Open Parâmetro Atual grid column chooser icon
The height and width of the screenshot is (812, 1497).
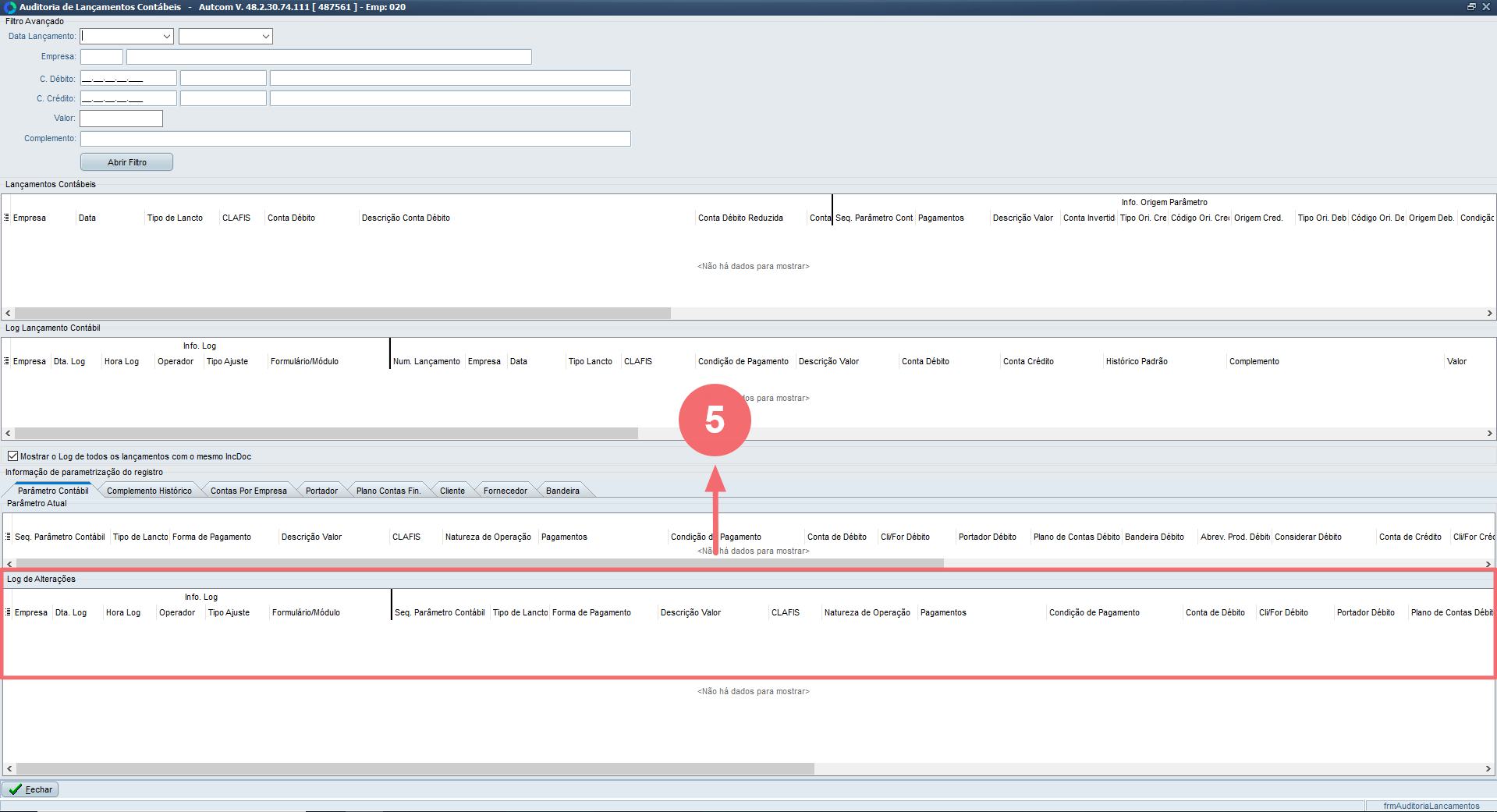9,537
